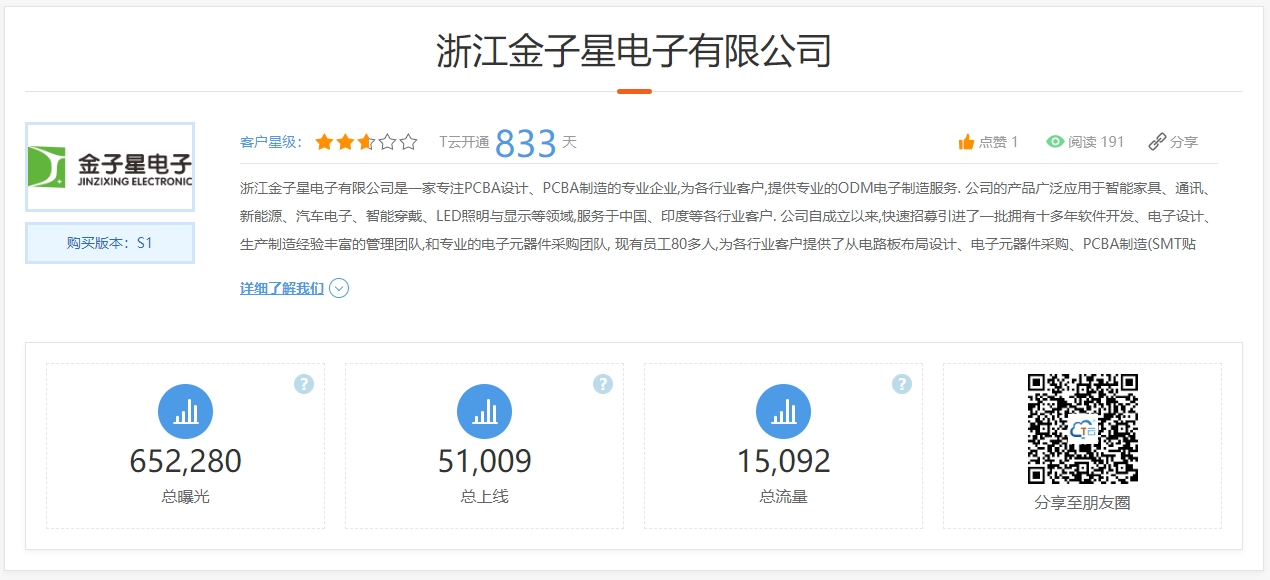Click the 购买版本: S1 button
Image resolution: width=1270 pixels, height=580 pixels.
pos(110,243)
